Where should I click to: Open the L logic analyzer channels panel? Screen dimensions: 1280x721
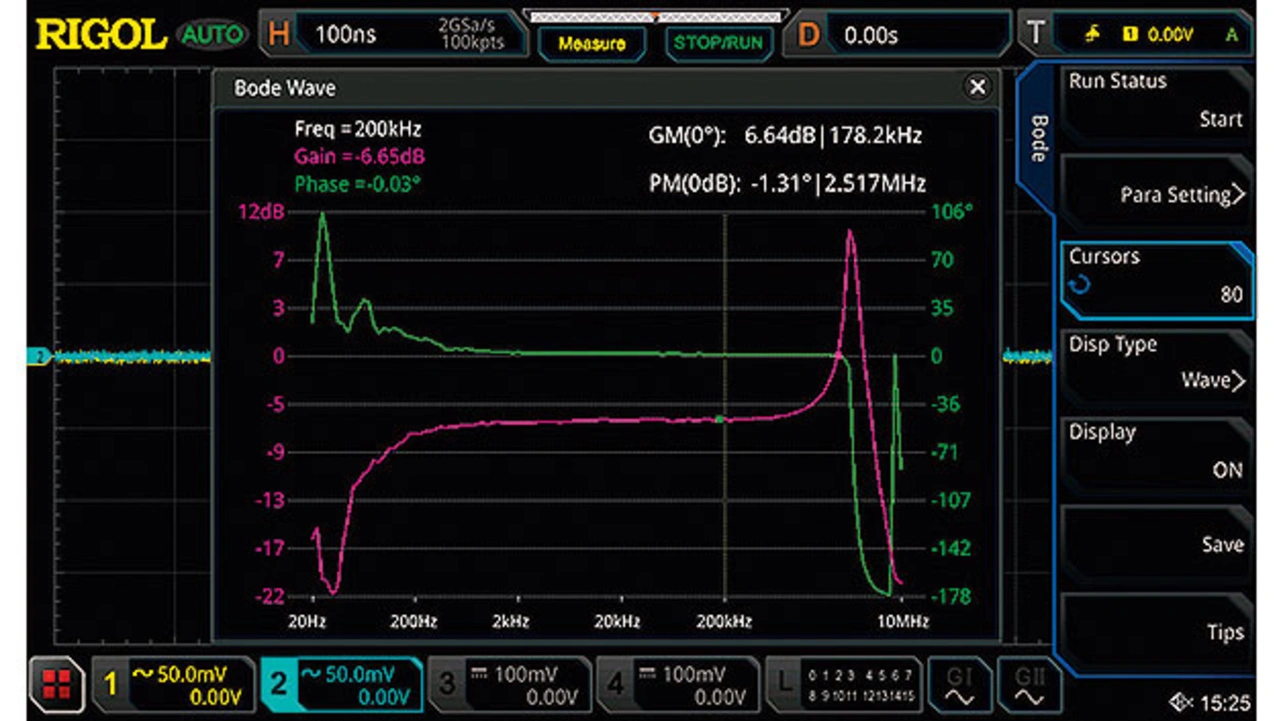click(841, 684)
